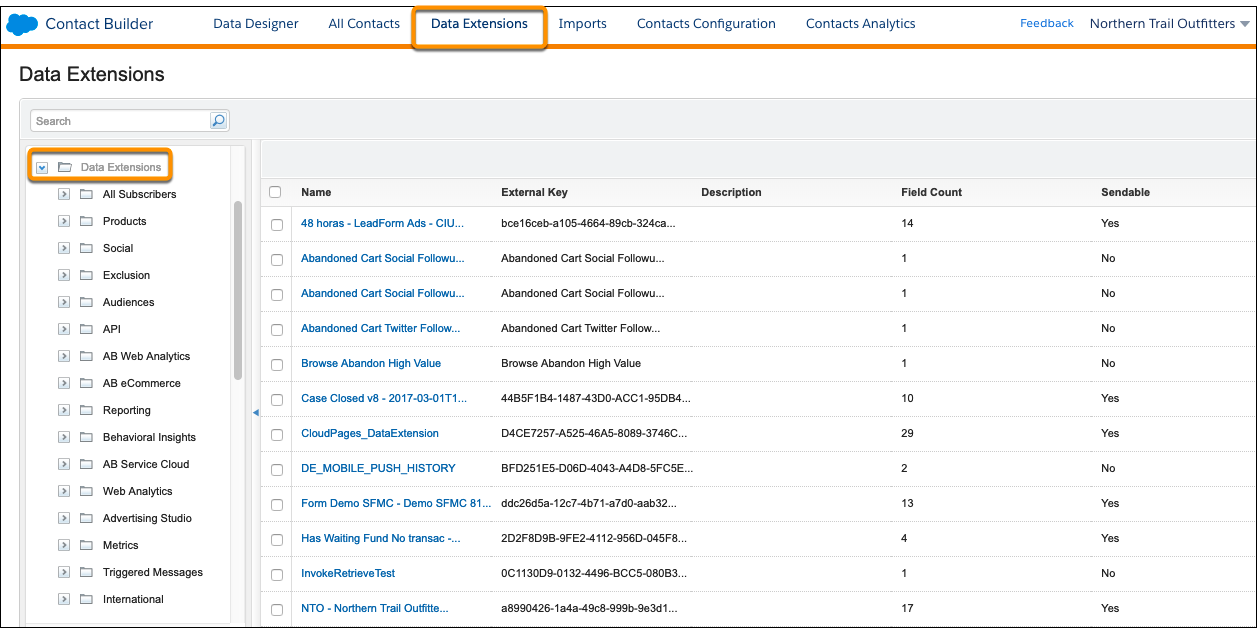The width and height of the screenshot is (1257, 628).
Task: Click the AB Service Cloud folder icon
Action: 86,464
